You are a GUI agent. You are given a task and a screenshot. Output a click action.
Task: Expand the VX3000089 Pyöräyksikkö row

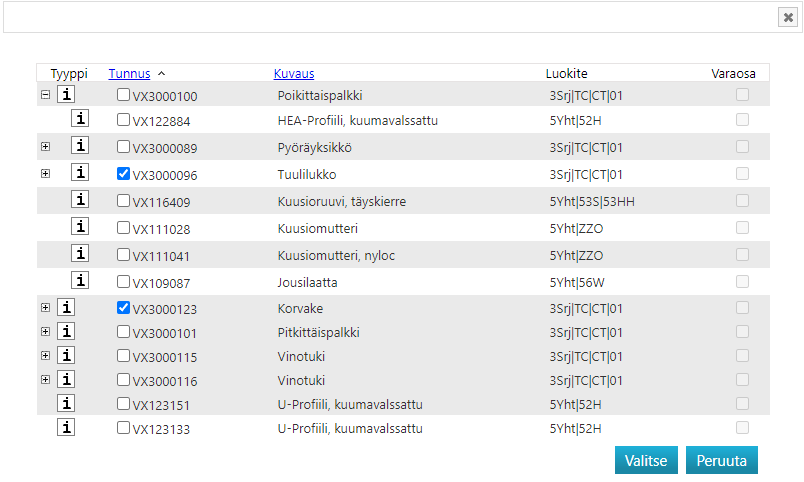click(x=45, y=147)
